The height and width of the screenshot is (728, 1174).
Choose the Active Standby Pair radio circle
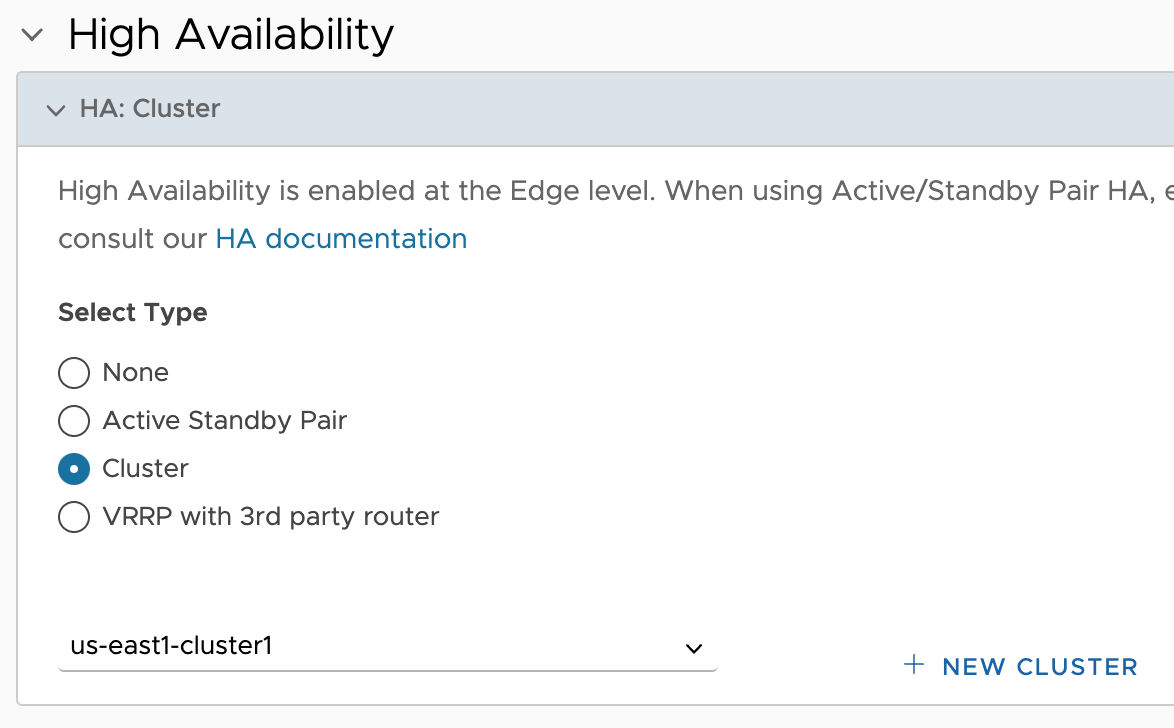[x=74, y=420]
